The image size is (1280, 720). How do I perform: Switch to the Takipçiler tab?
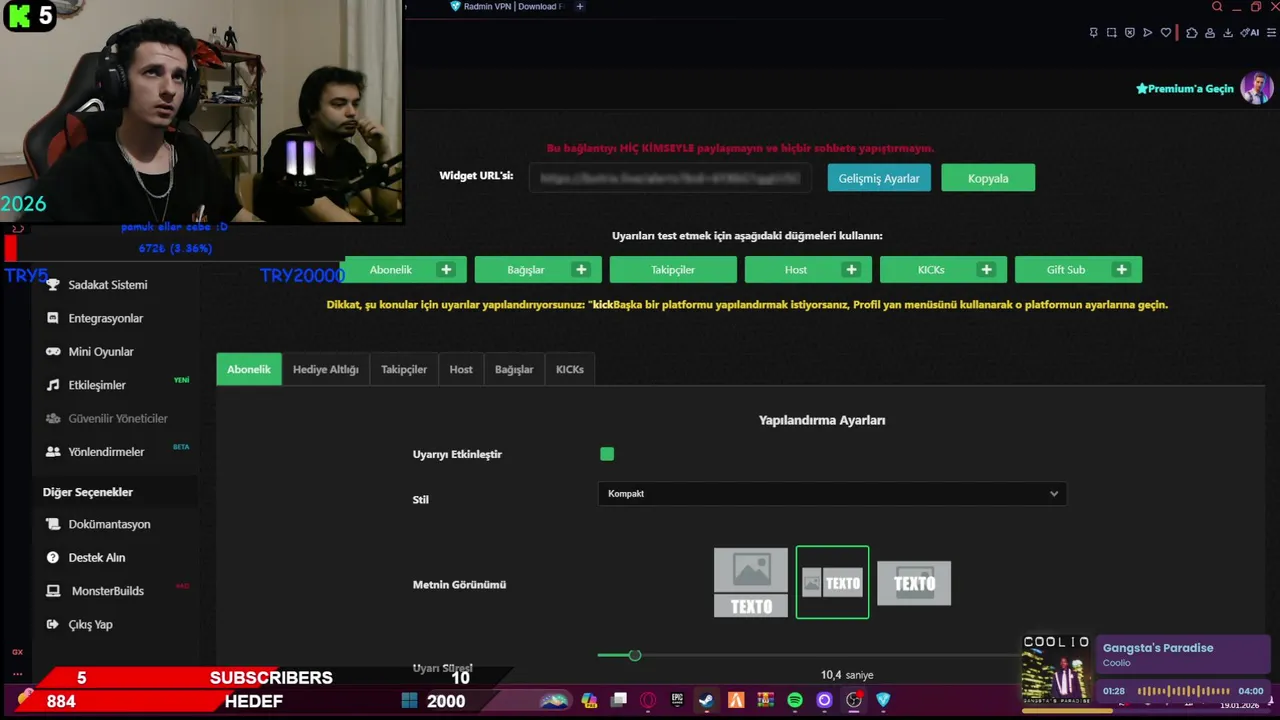pyautogui.click(x=404, y=369)
